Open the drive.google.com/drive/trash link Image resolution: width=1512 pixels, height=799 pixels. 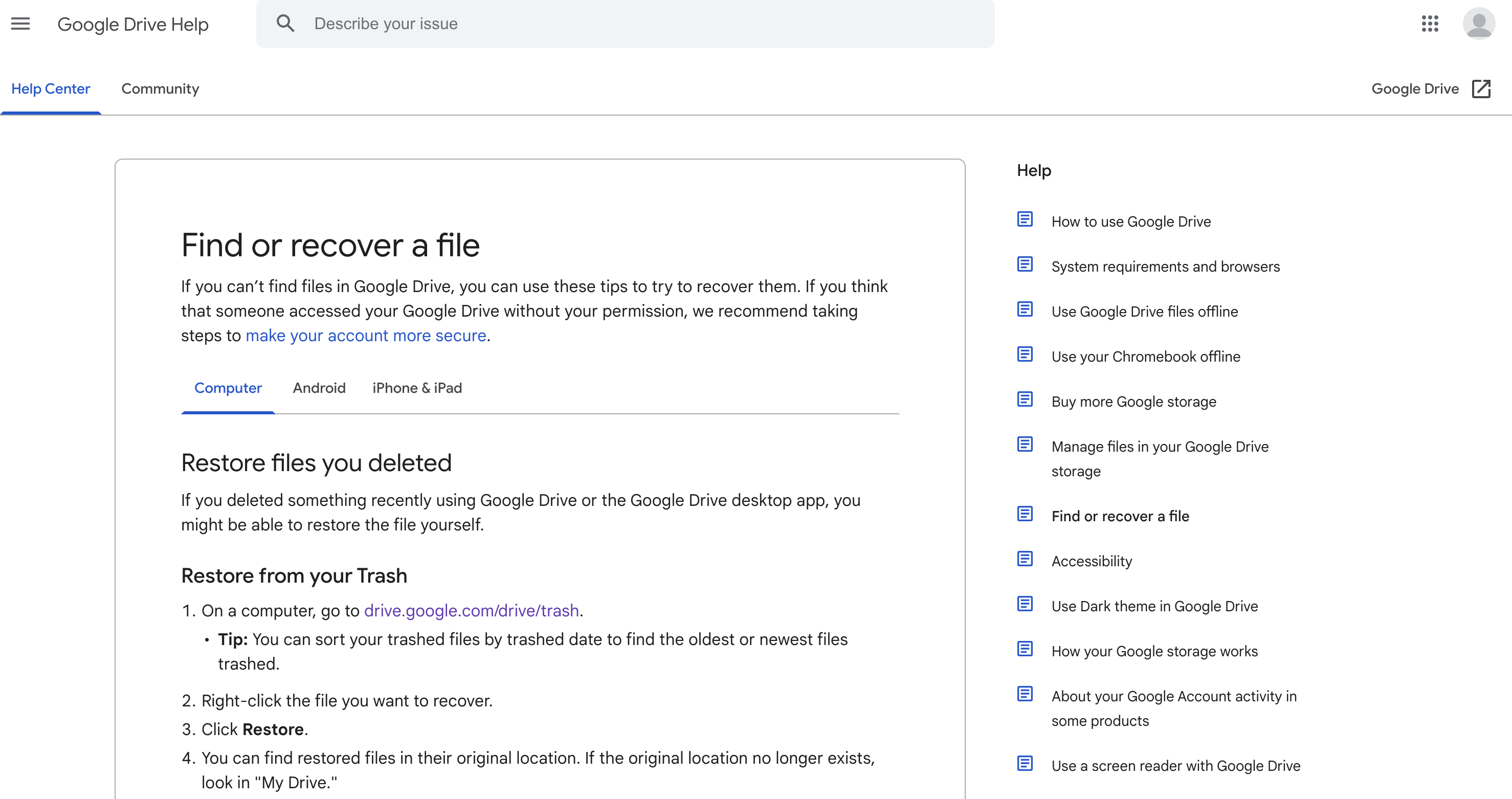(x=471, y=611)
